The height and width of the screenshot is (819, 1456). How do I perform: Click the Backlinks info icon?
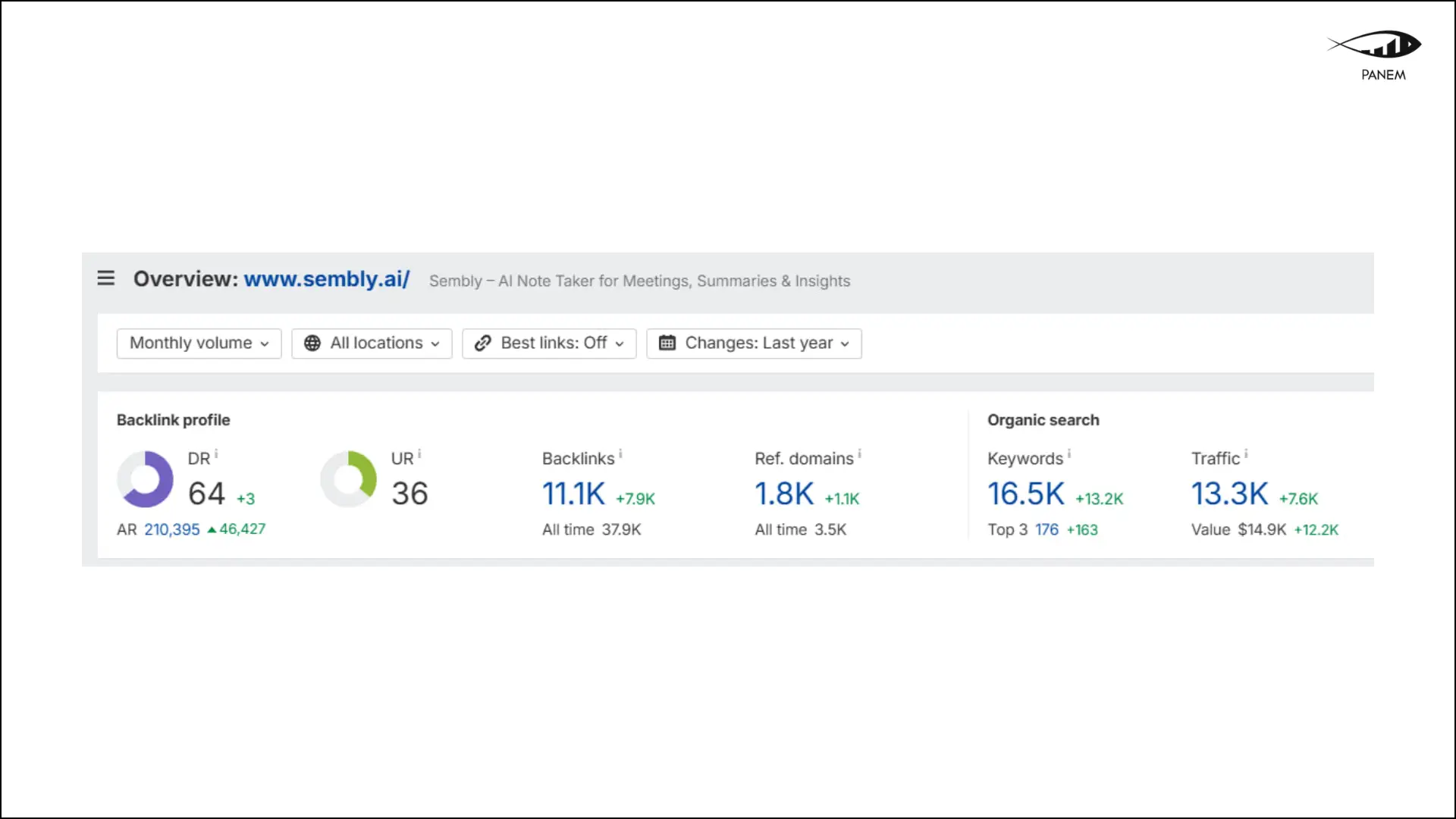pyautogui.click(x=620, y=454)
